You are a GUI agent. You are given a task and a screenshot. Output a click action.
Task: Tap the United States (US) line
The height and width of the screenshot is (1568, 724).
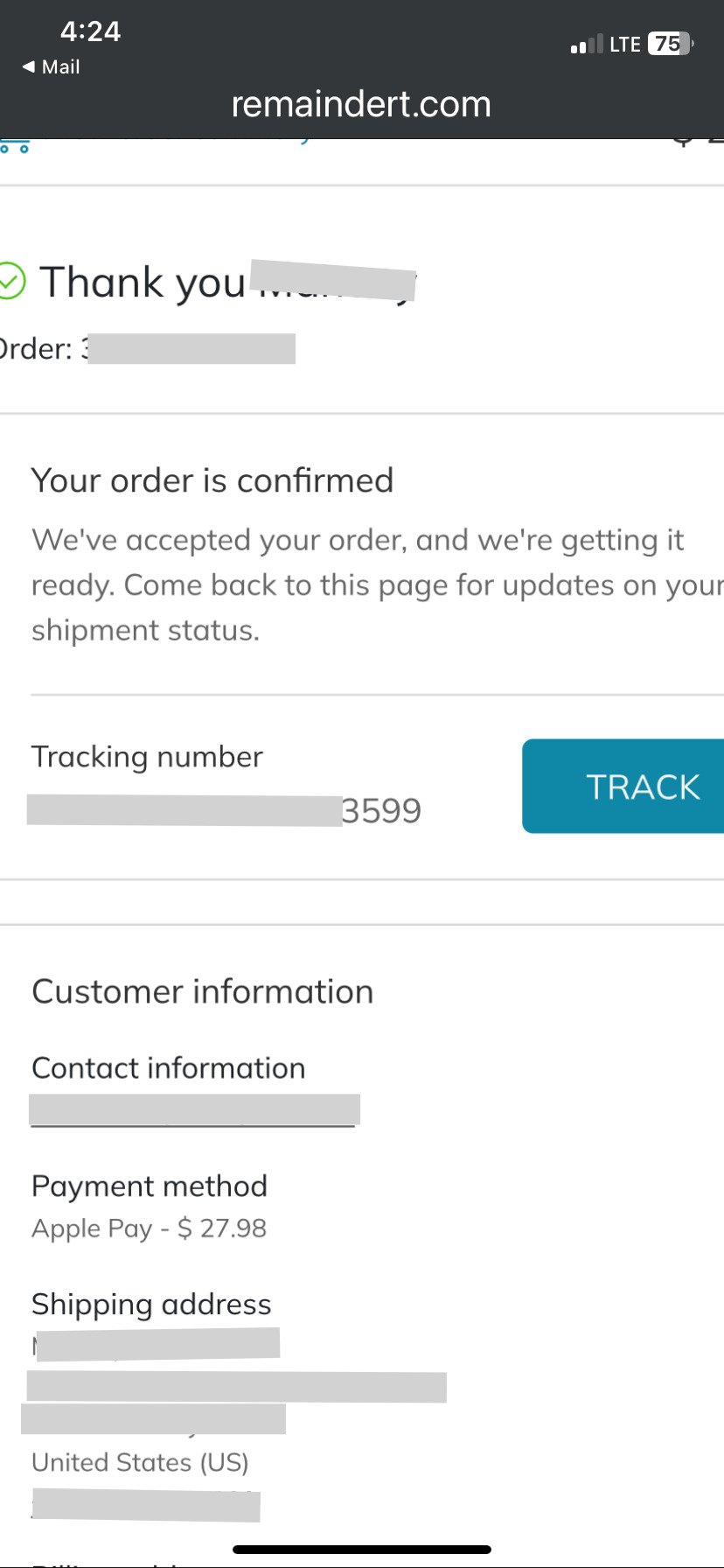[140, 1462]
